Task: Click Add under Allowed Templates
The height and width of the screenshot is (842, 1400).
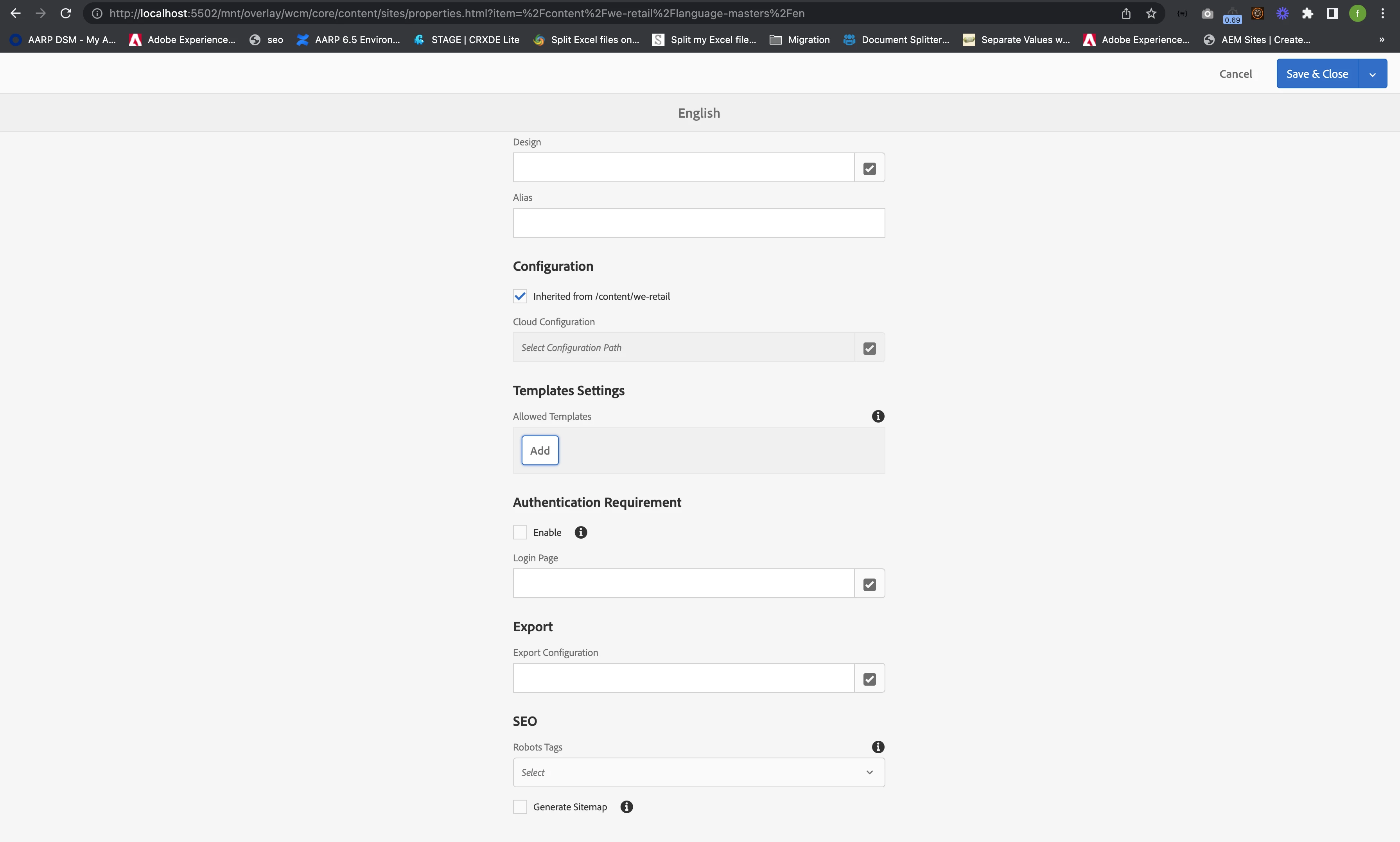Action: 540,450
